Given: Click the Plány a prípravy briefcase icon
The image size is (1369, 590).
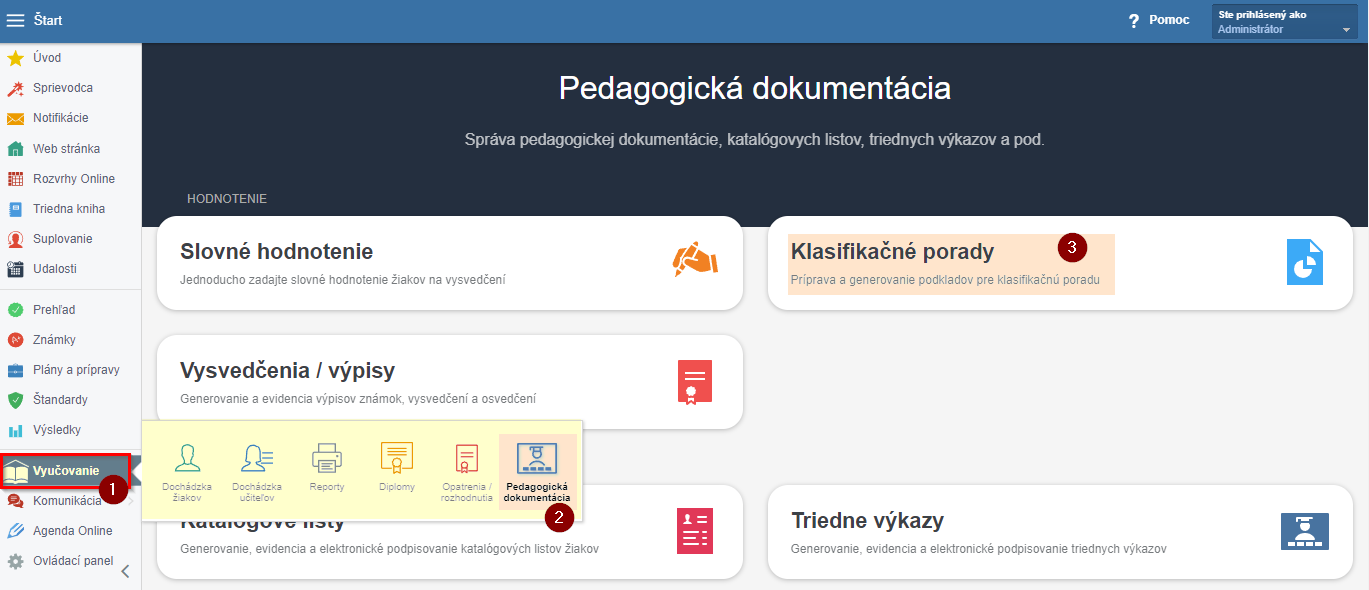Looking at the screenshot, I should click(15, 370).
